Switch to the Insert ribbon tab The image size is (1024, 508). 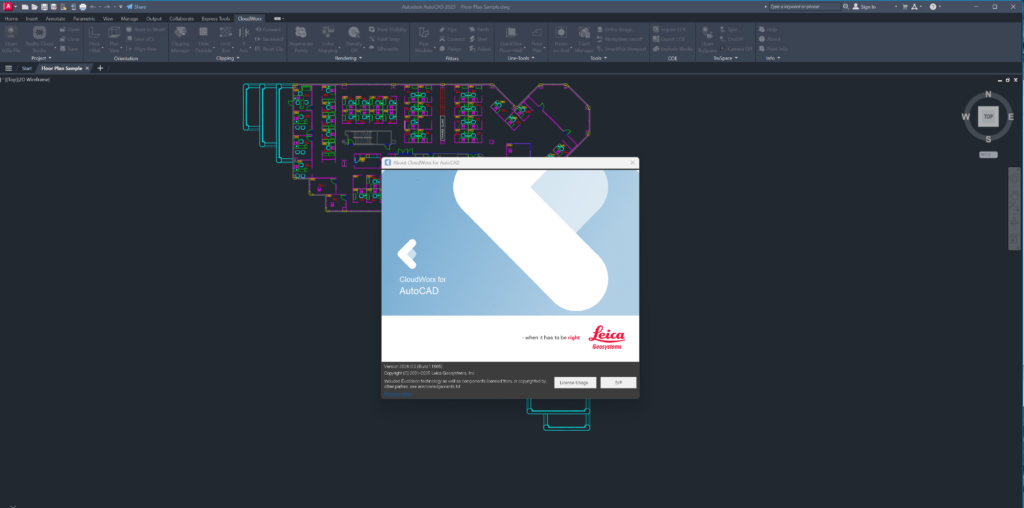pyautogui.click(x=31, y=18)
